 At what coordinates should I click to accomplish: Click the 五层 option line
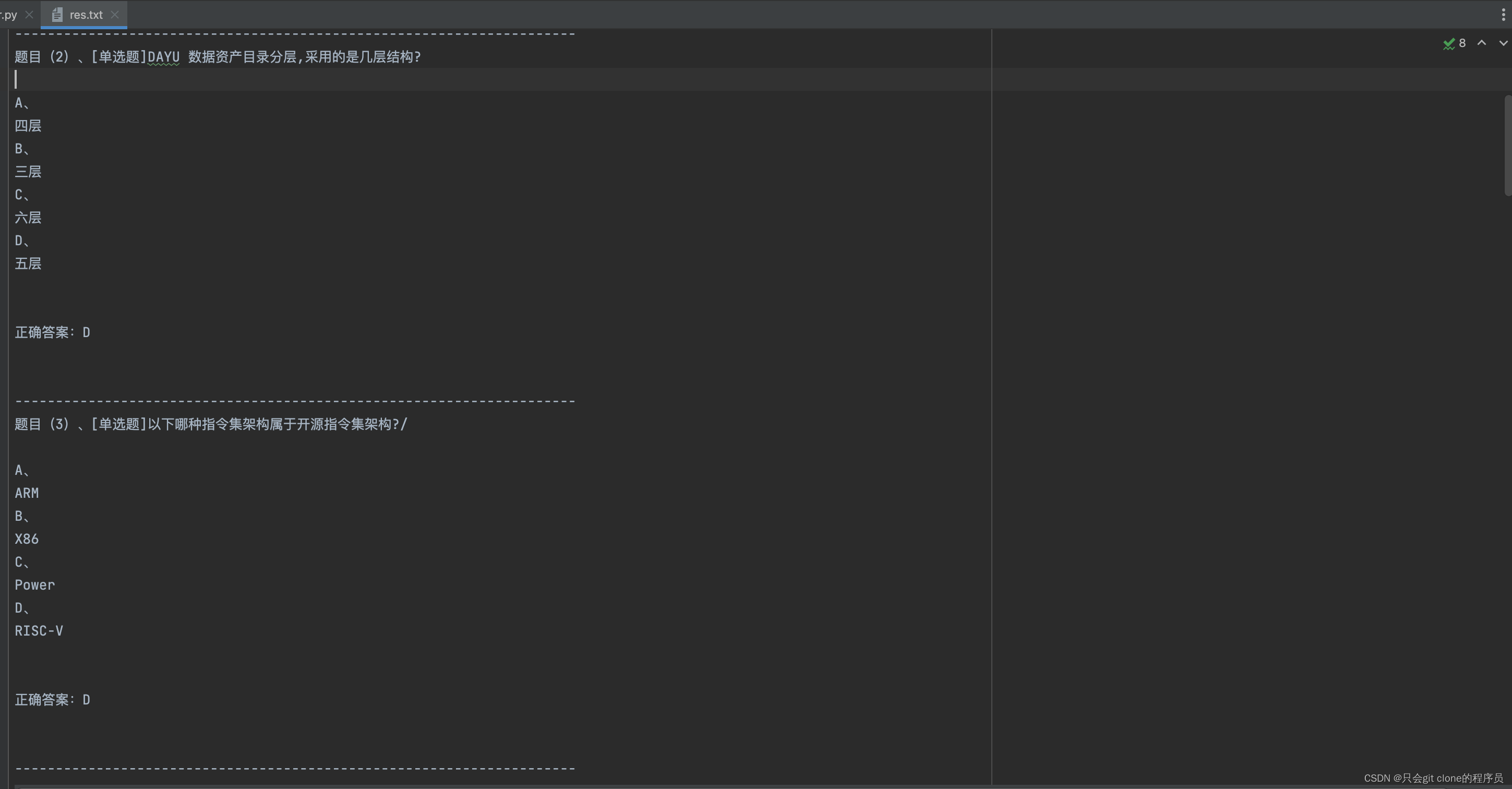28,264
